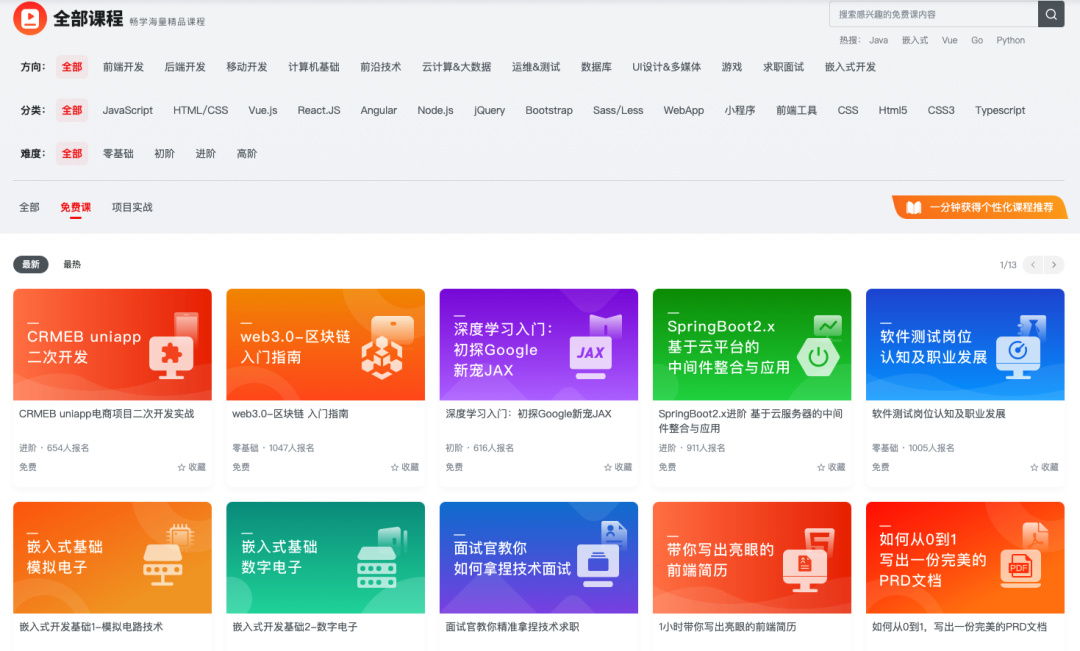Image resolution: width=1080 pixels, height=651 pixels.
Task: Click 全部课程 page heading
Action: coord(88,19)
